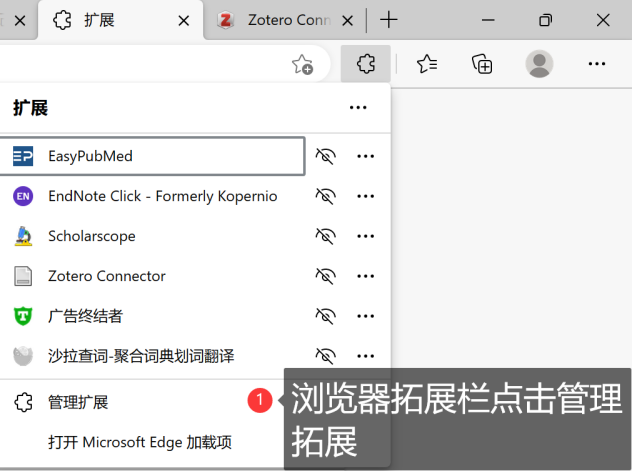Click the puzzle favicon on 扩展 tab
The height and width of the screenshot is (472, 632).
click(x=62, y=20)
